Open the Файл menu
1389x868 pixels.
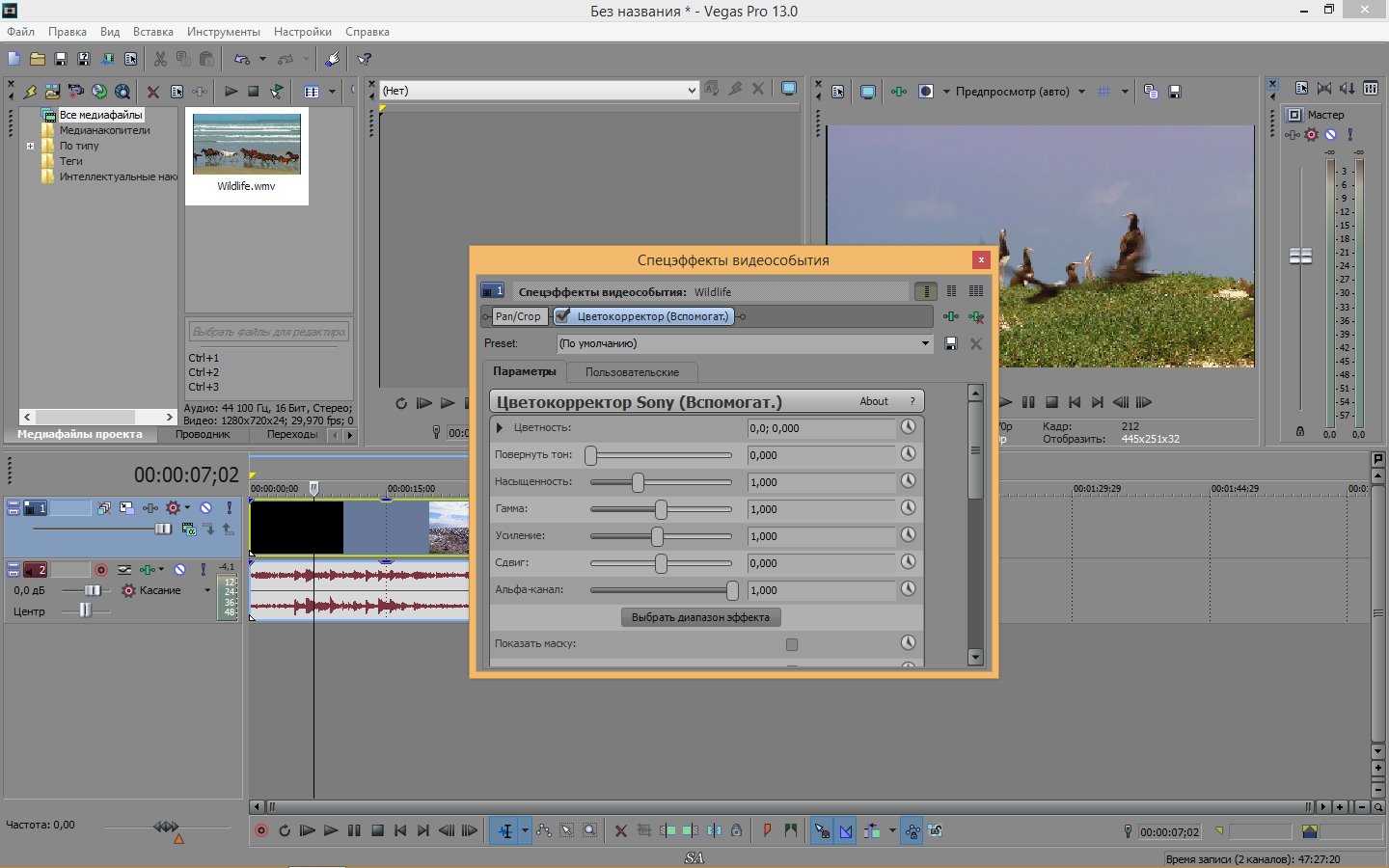20,32
